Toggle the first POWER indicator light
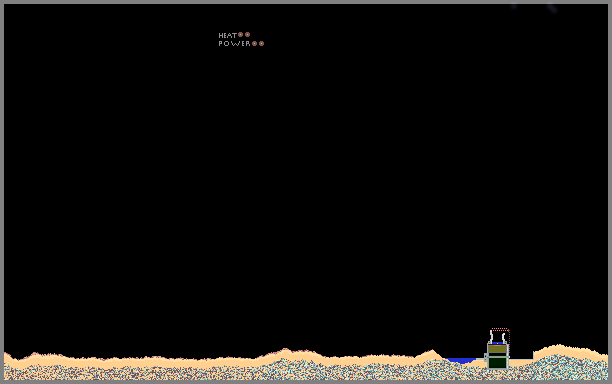Image resolution: width=612 pixels, height=384 pixels. [x=254, y=43]
